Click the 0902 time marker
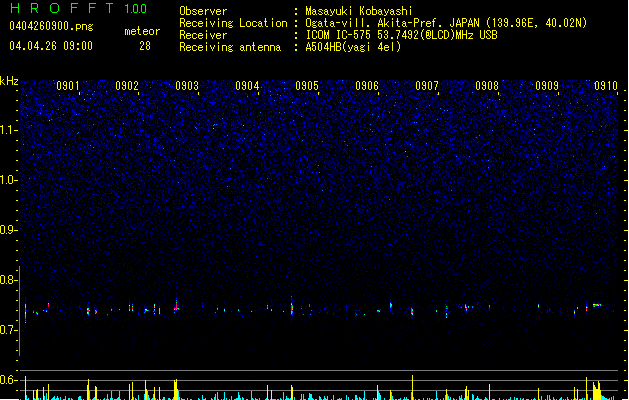This screenshot has height=400, width=629. coord(127,86)
